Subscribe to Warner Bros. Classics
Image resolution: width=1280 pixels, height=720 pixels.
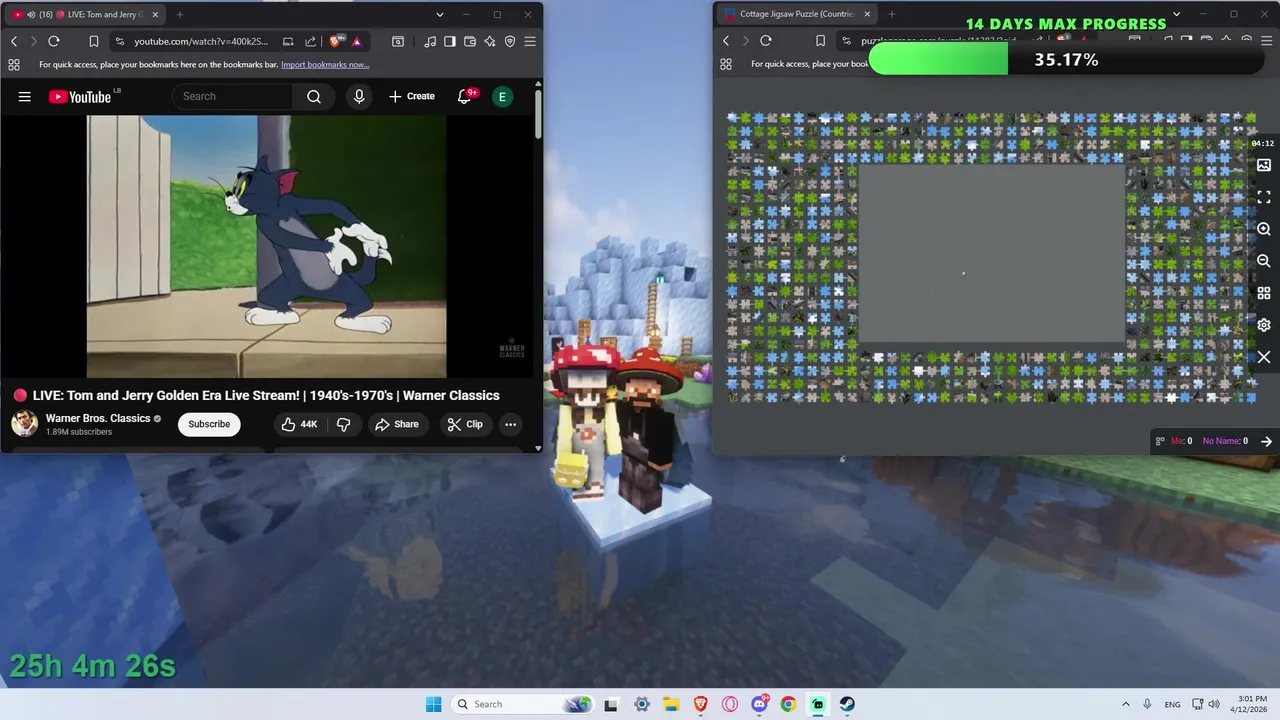pyautogui.click(x=209, y=424)
